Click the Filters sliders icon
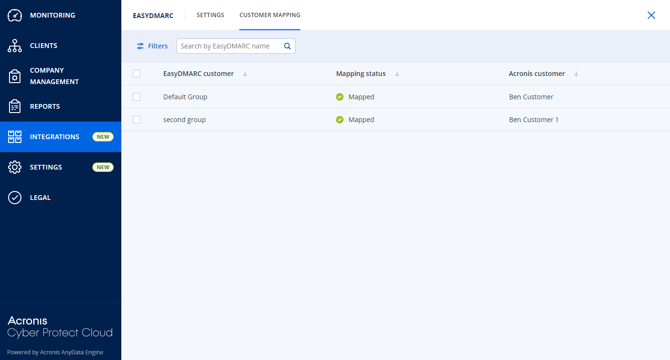Screen dimensions: 670x360 click(140, 46)
